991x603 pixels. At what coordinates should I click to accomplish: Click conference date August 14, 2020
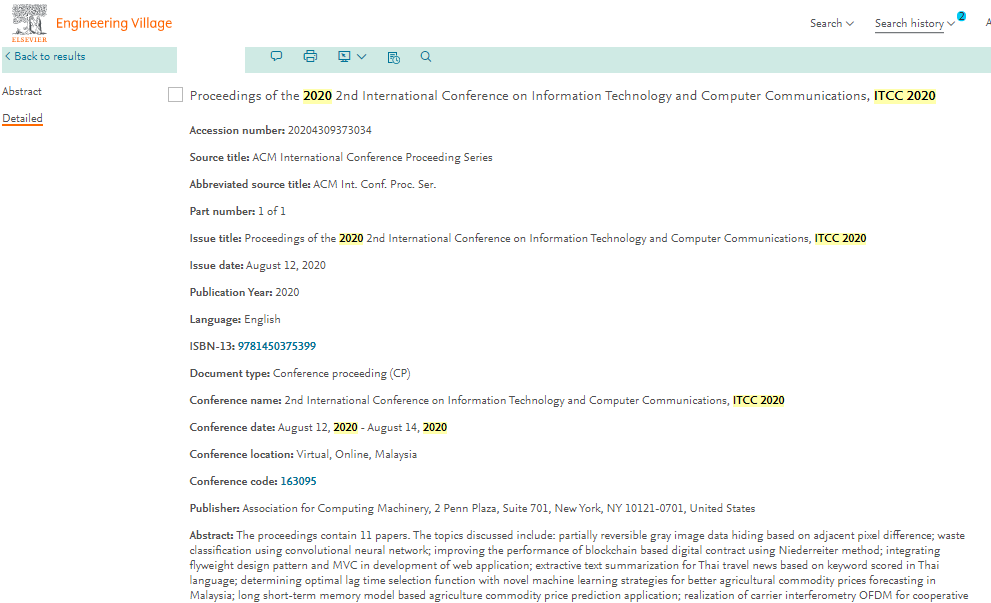tap(407, 427)
